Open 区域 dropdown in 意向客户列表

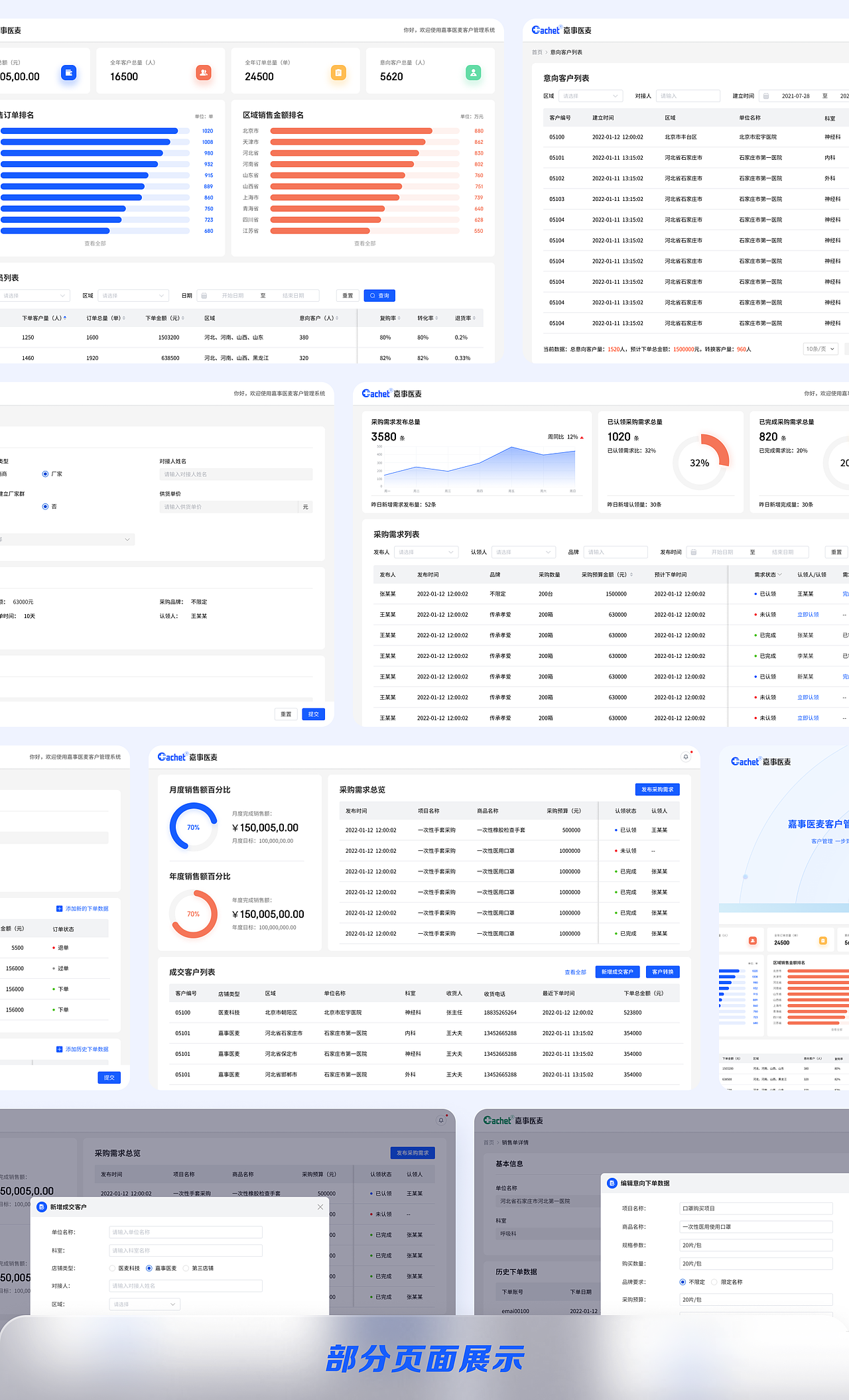point(590,96)
